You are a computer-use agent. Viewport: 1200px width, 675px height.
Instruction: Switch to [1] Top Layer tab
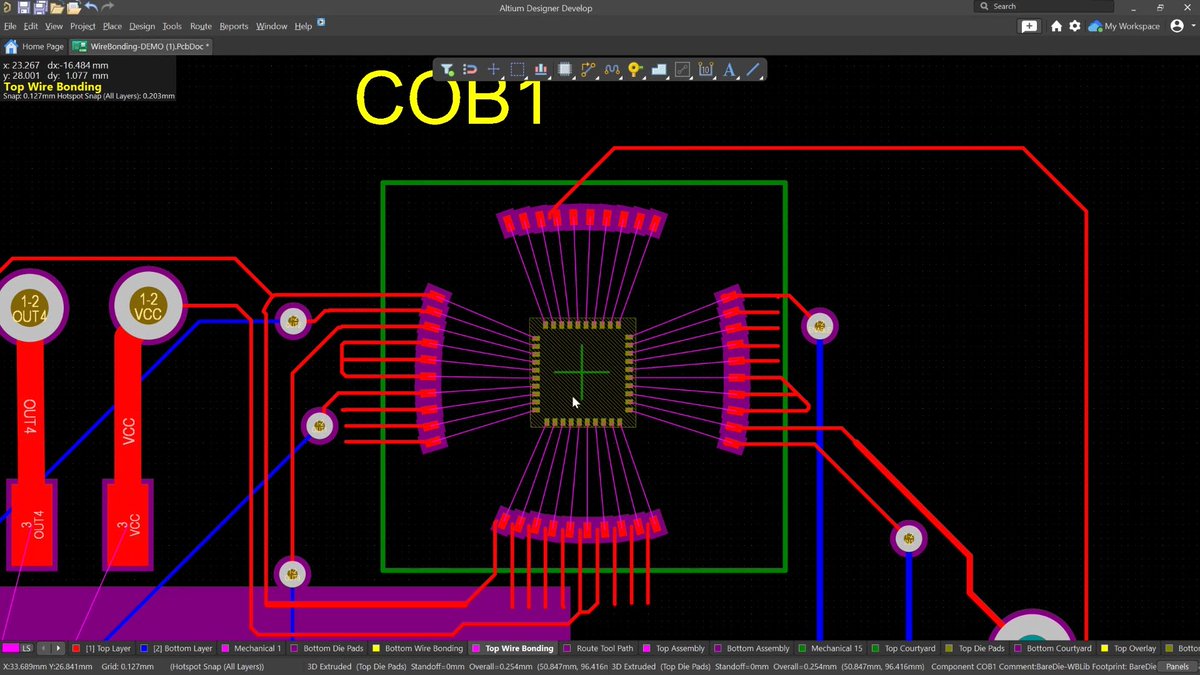(102, 648)
